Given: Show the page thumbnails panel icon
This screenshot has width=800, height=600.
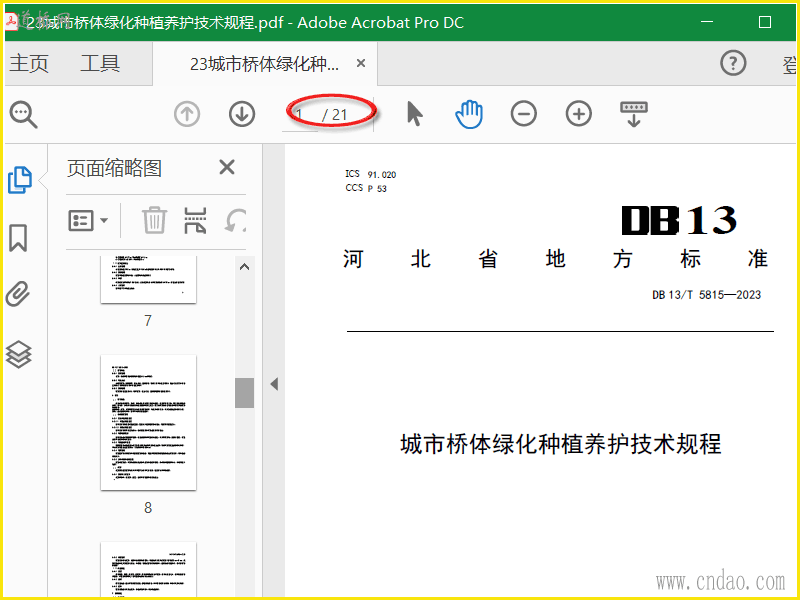Looking at the screenshot, I should click(20, 180).
